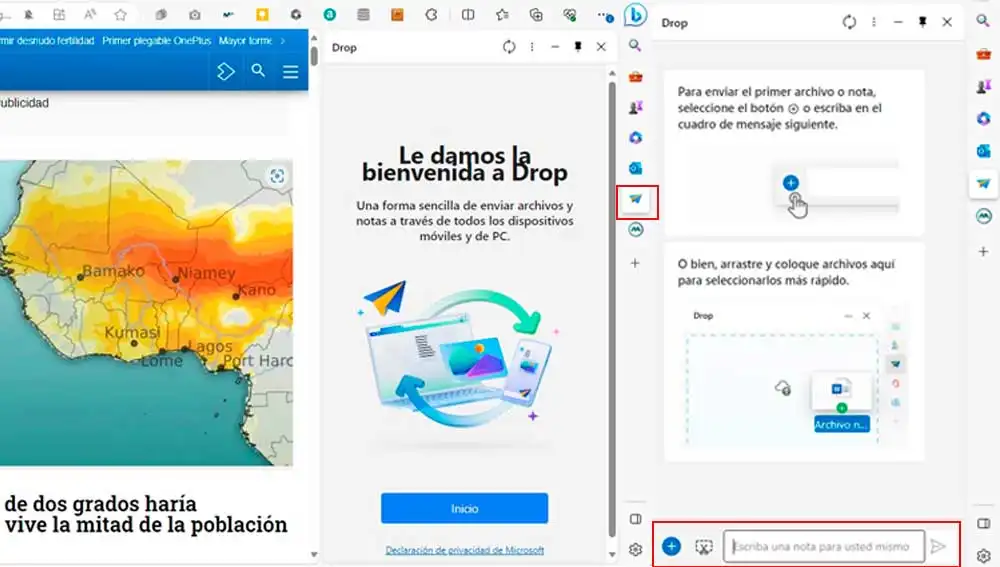This screenshot has width=1000, height=567.
Task: Click the Read aloud 'A' icon
Action: 90,15
